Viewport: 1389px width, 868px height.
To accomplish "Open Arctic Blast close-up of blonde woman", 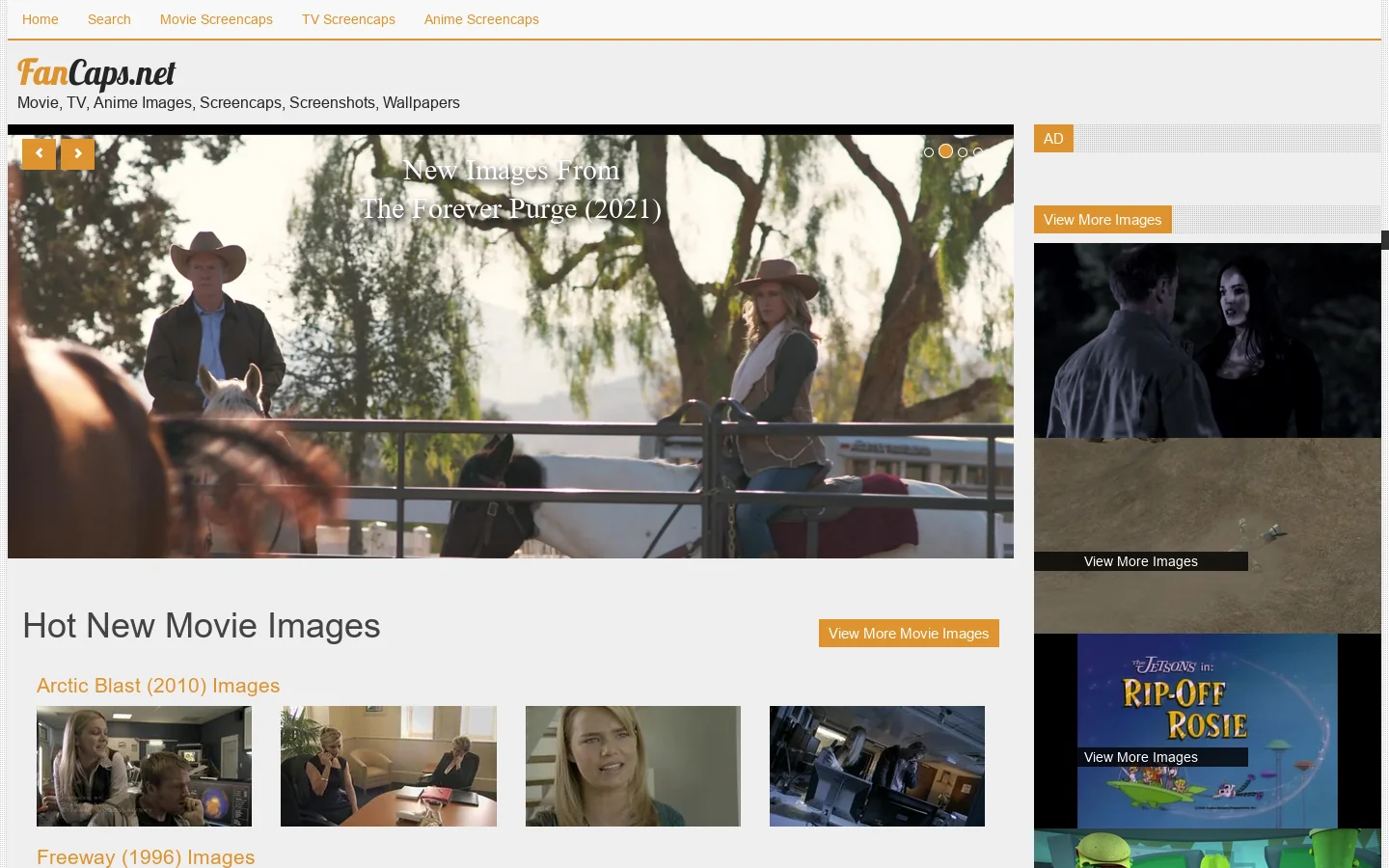I will (x=633, y=766).
